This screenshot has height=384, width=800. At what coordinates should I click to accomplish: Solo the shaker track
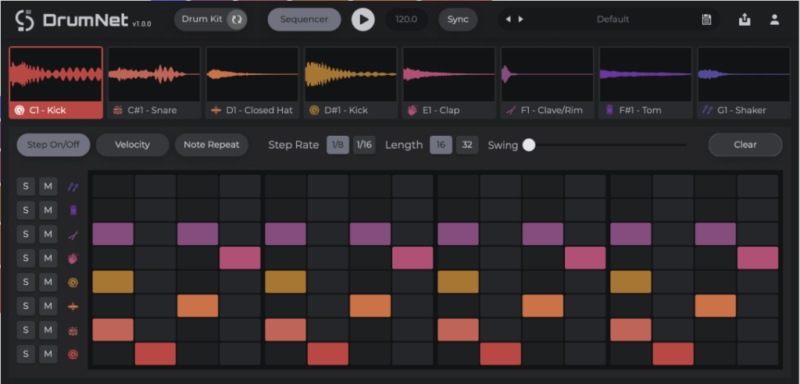tap(26, 187)
